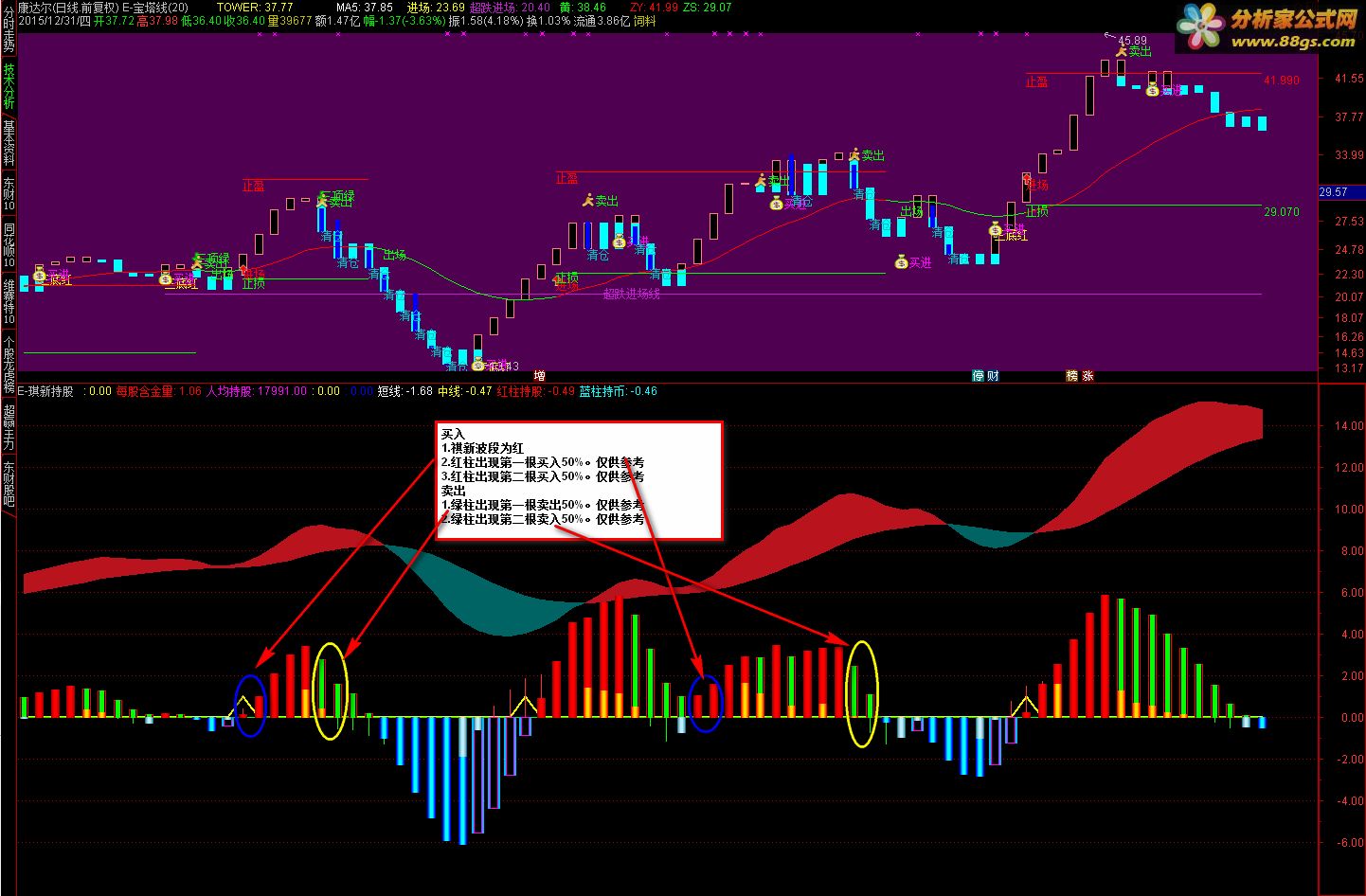The image size is (1366, 896).
Task: Click the 增 event marker below the chart
Action: click(x=539, y=376)
